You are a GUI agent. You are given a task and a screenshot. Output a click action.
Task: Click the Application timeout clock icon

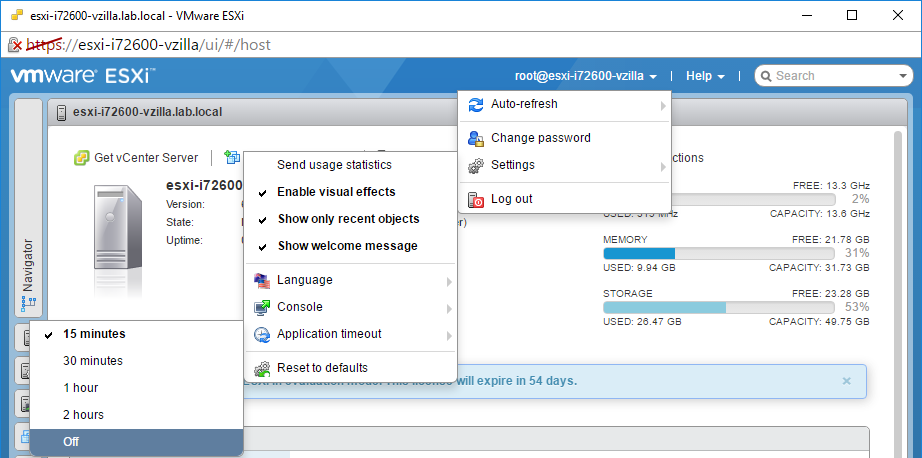click(262, 335)
